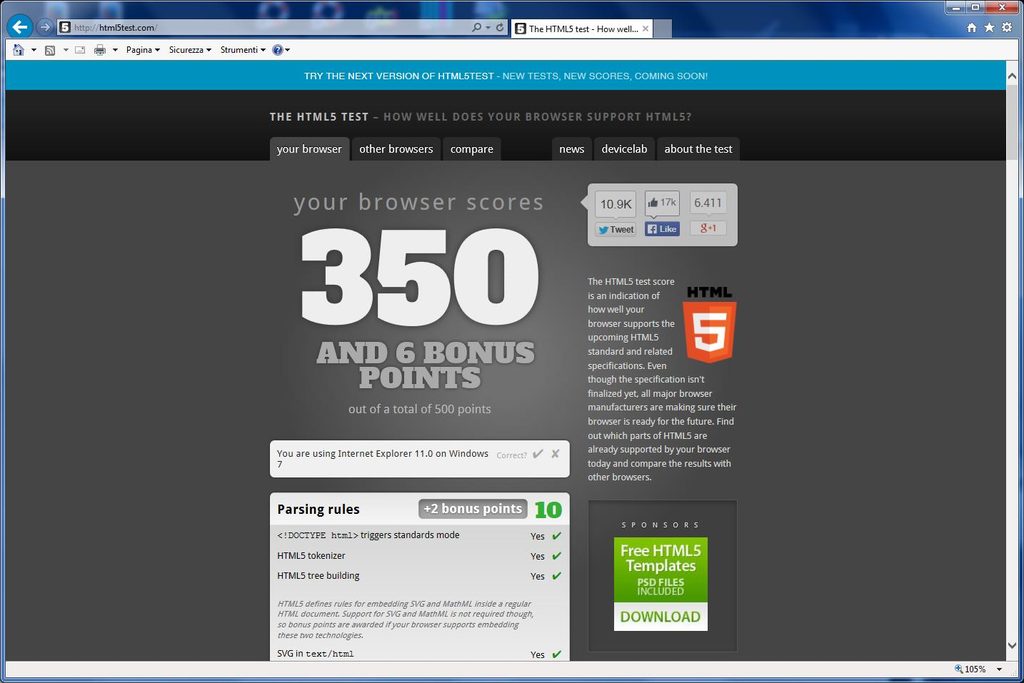Click the 10.9K tweet count bubble
Image resolution: width=1024 pixels, height=683 pixels.
click(x=616, y=204)
